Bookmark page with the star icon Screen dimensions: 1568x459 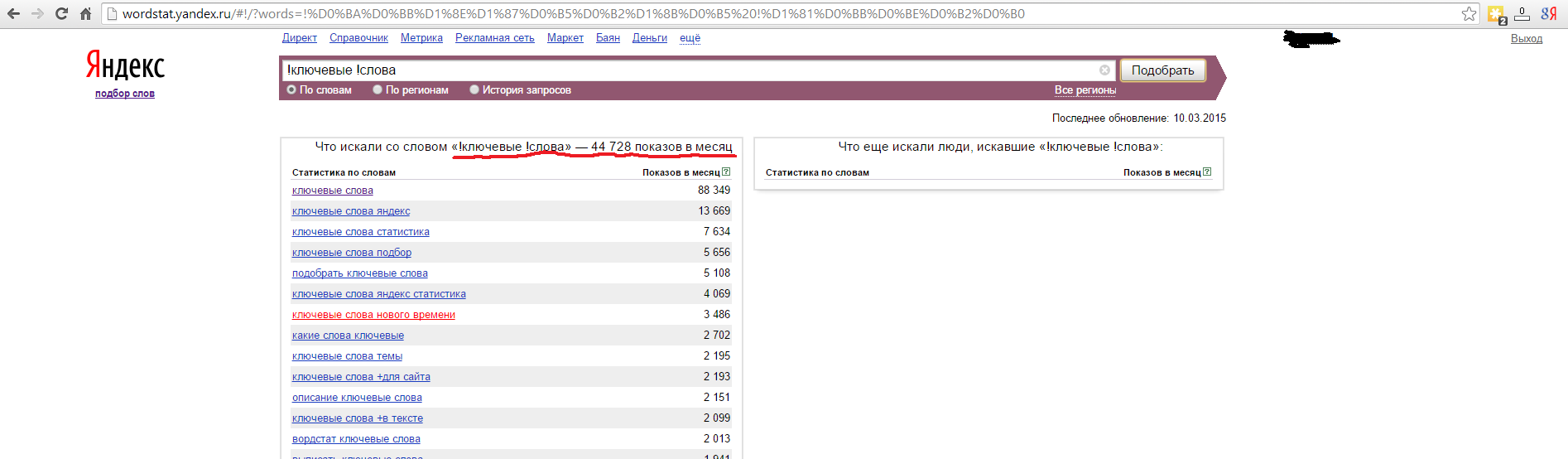1469,13
